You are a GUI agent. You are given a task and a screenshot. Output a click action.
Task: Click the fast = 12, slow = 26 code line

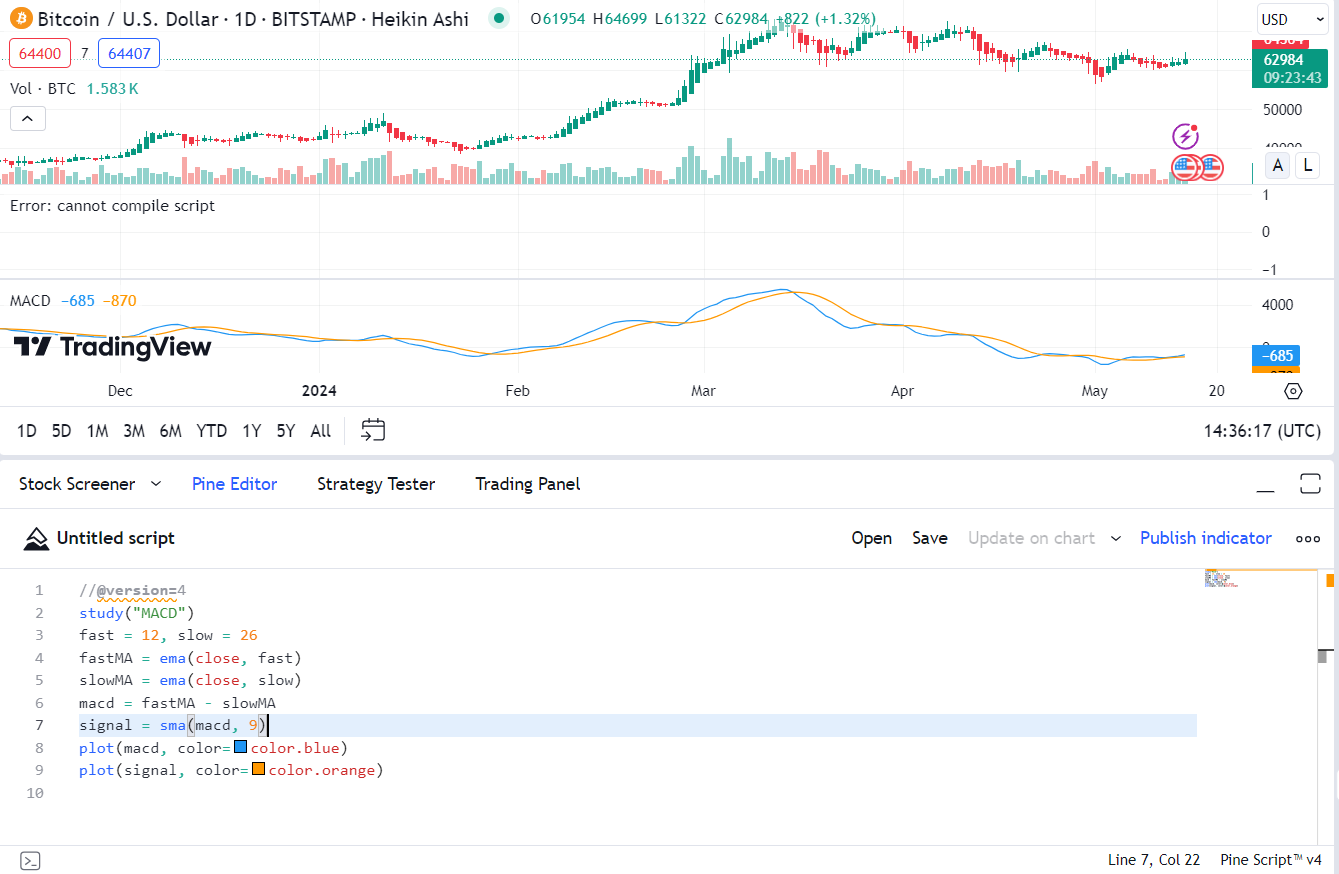click(x=169, y=635)
